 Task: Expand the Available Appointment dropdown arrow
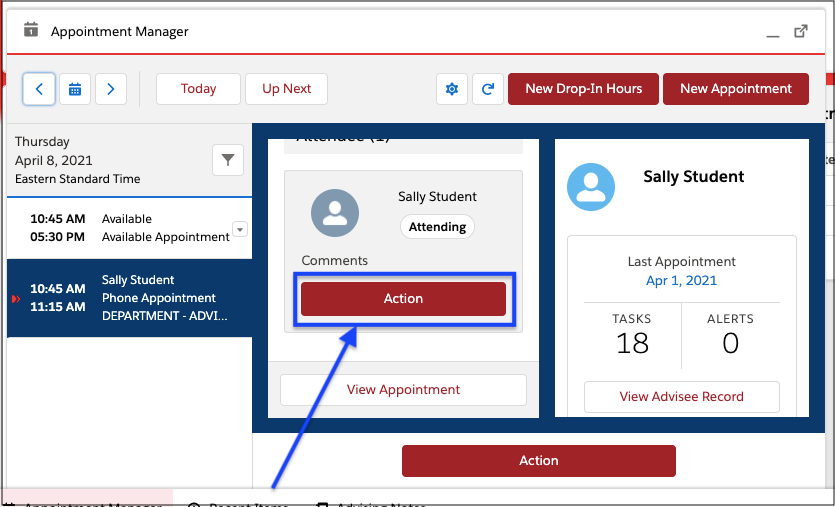pos(239,230)
